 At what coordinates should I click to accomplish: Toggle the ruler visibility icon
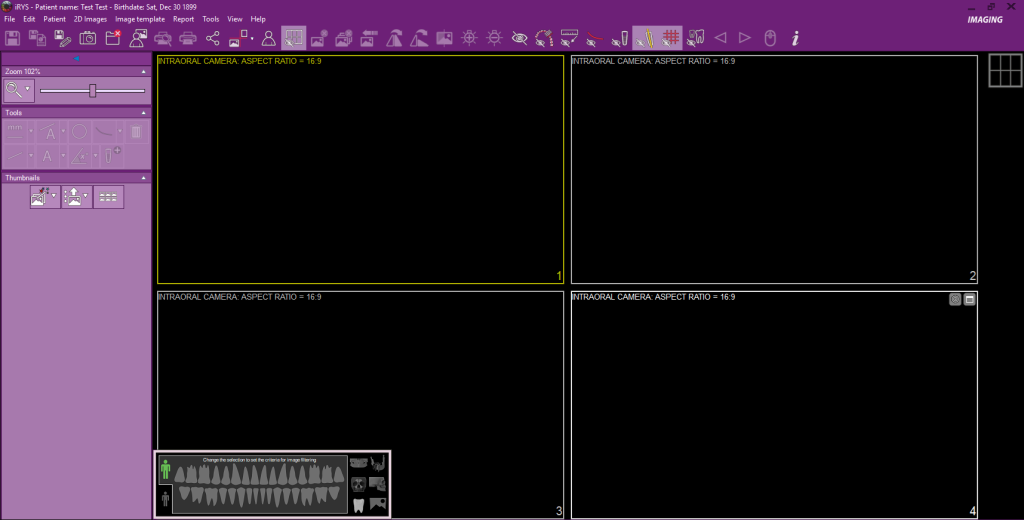pos(570,38)
